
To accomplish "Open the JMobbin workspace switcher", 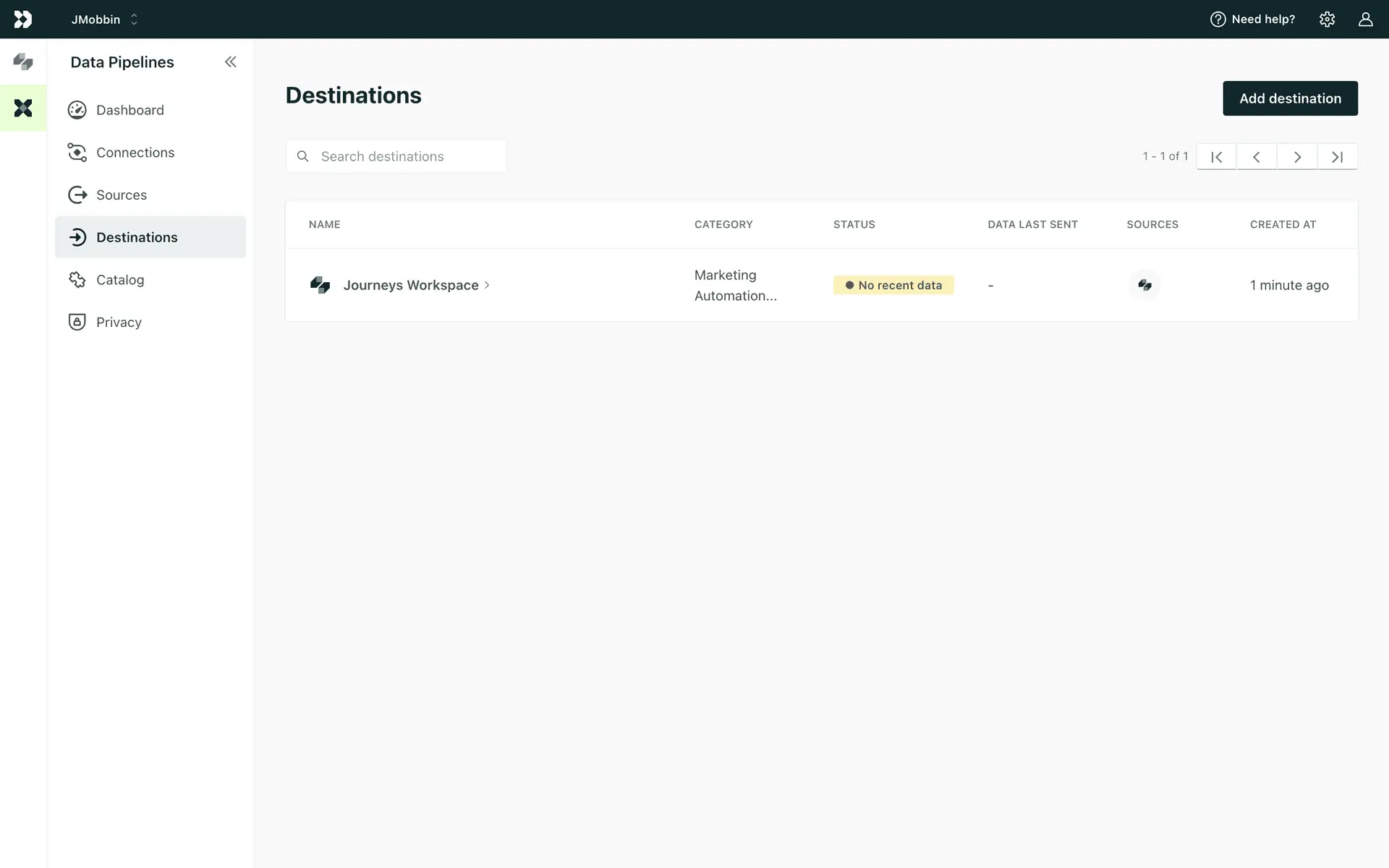I will click(104, 20).
